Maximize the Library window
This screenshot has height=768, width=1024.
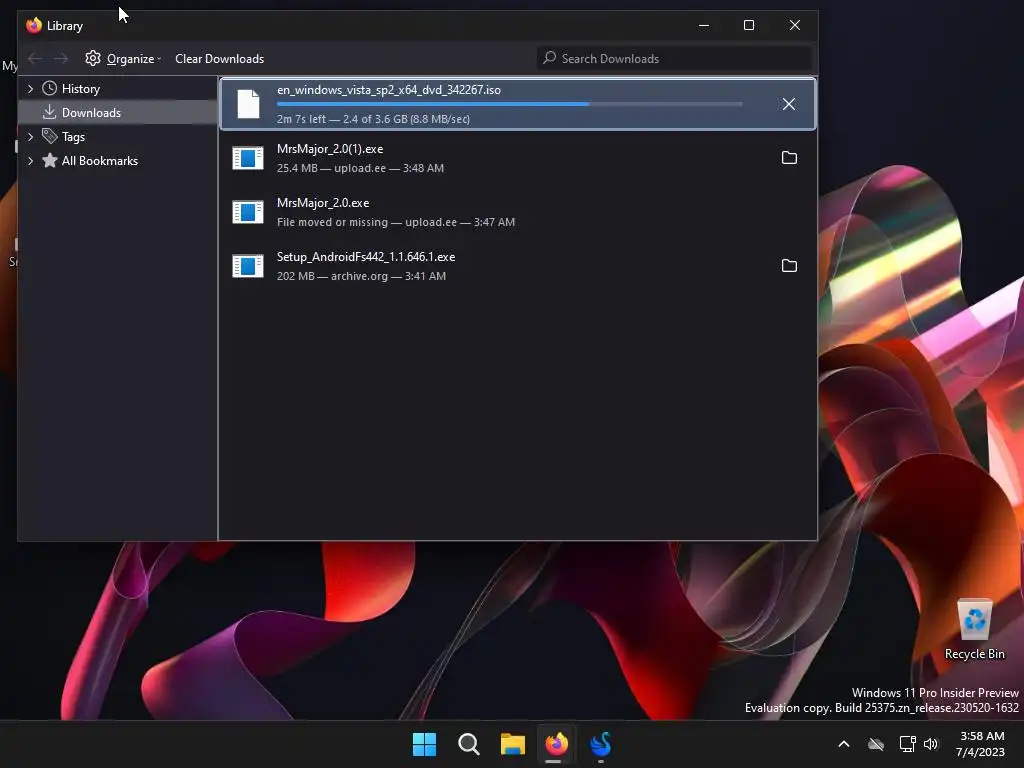(x=749, y=25)
